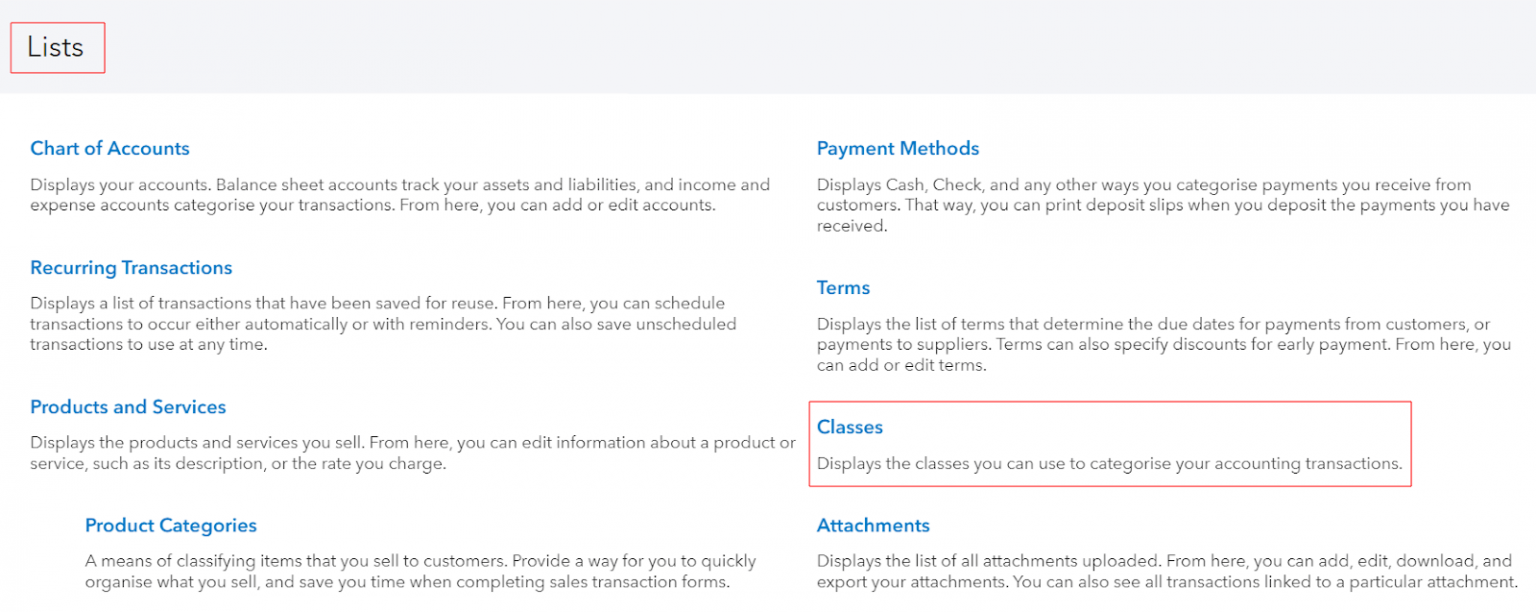
Task: Open the Product Categories list
Action: tap(171, 525)
